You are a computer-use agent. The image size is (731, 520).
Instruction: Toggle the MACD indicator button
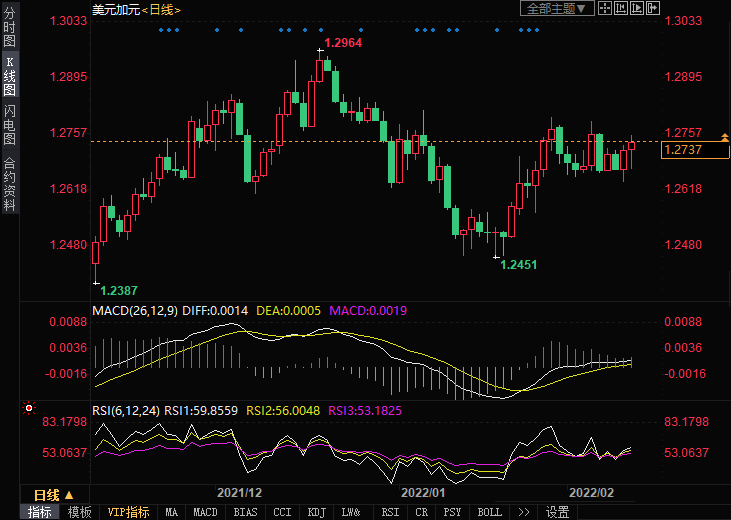coord(205,512)
